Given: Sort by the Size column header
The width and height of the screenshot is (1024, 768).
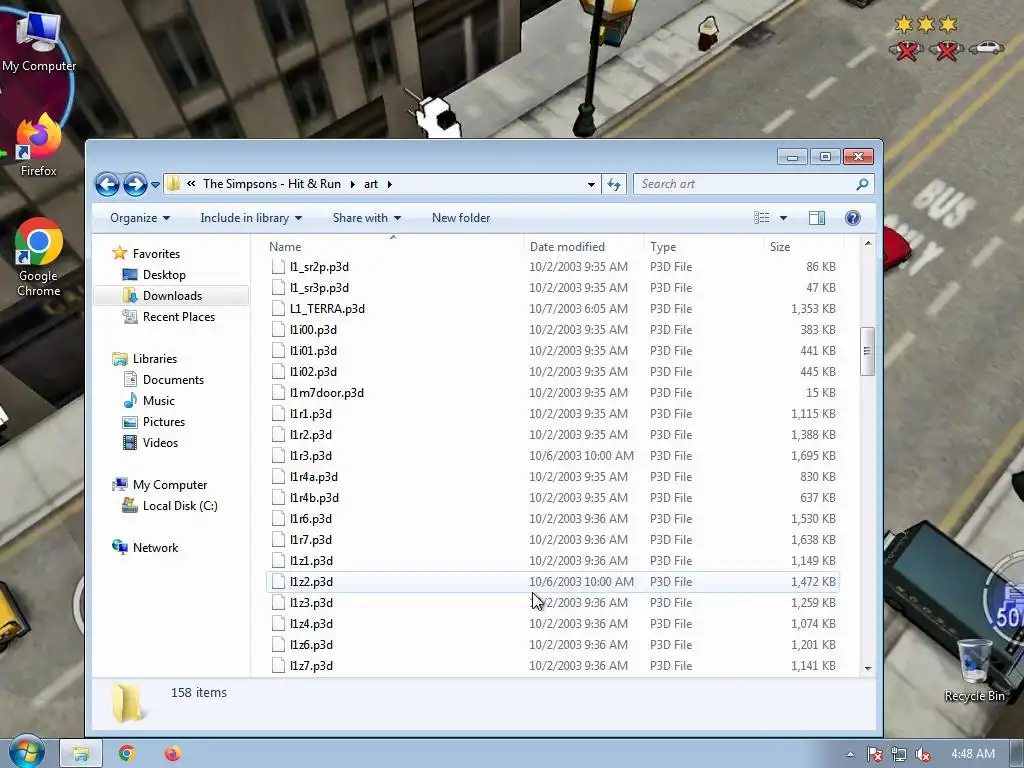Looking at the screenshot, I should [803, 247].
